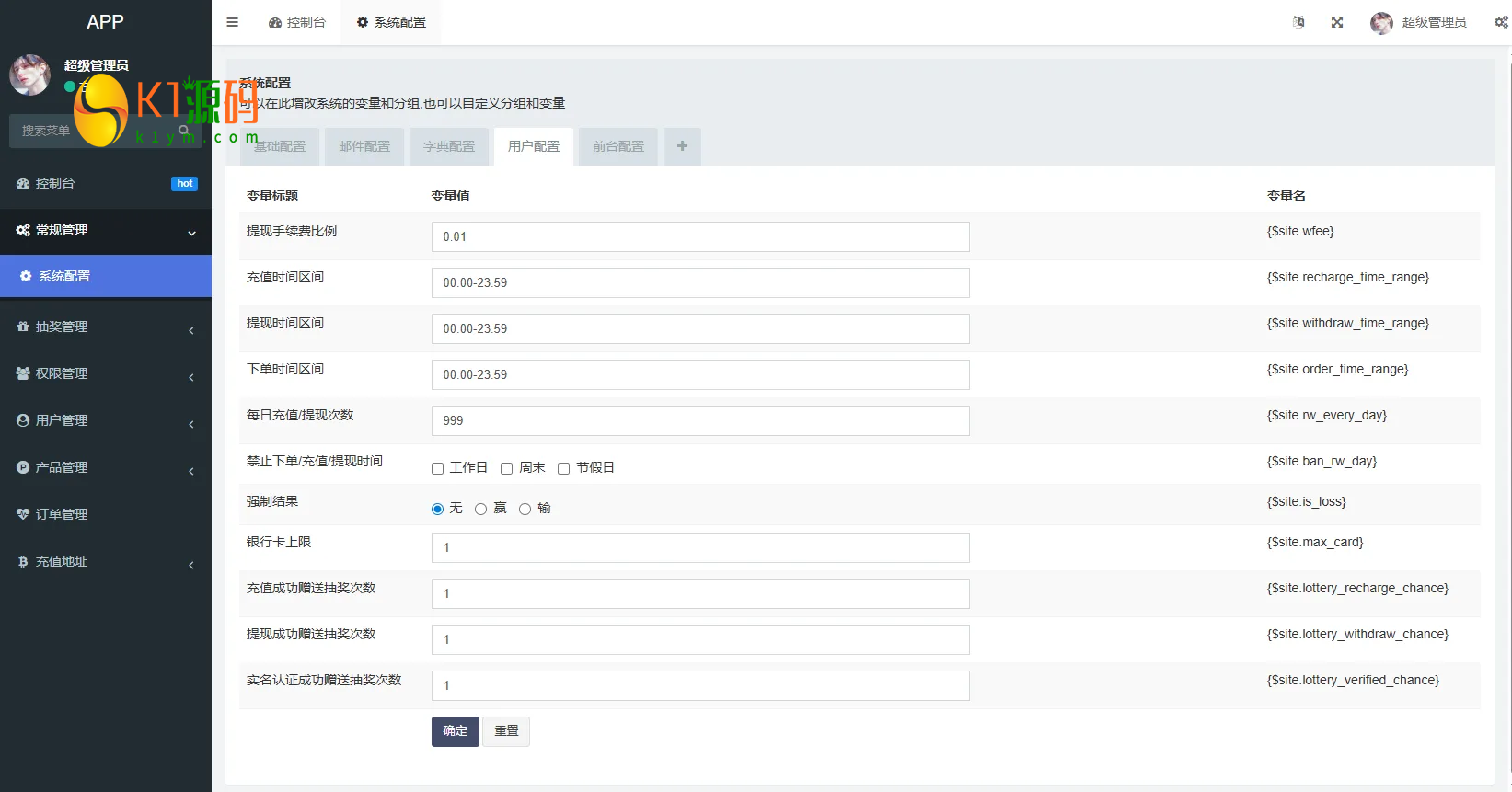Expand the 用户管理 arrow
1512x792 pixels.
click(191, 424)
